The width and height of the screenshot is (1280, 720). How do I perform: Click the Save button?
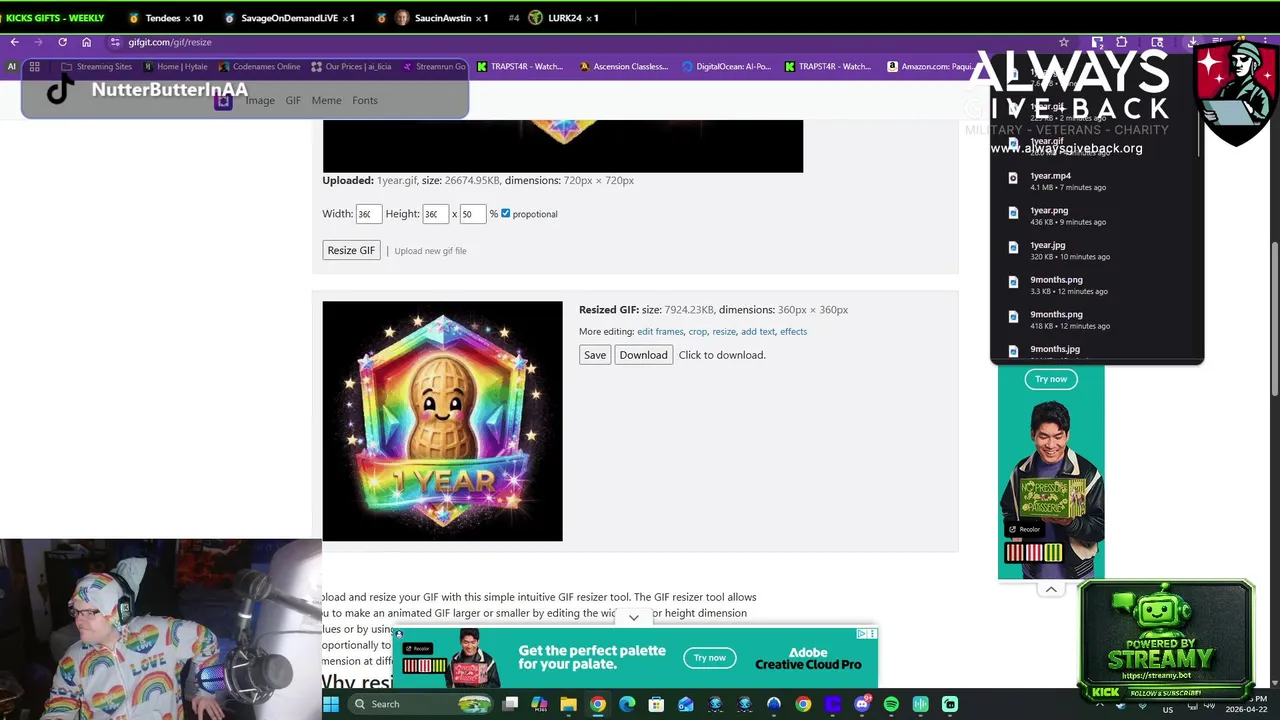[x=595, y=355]
